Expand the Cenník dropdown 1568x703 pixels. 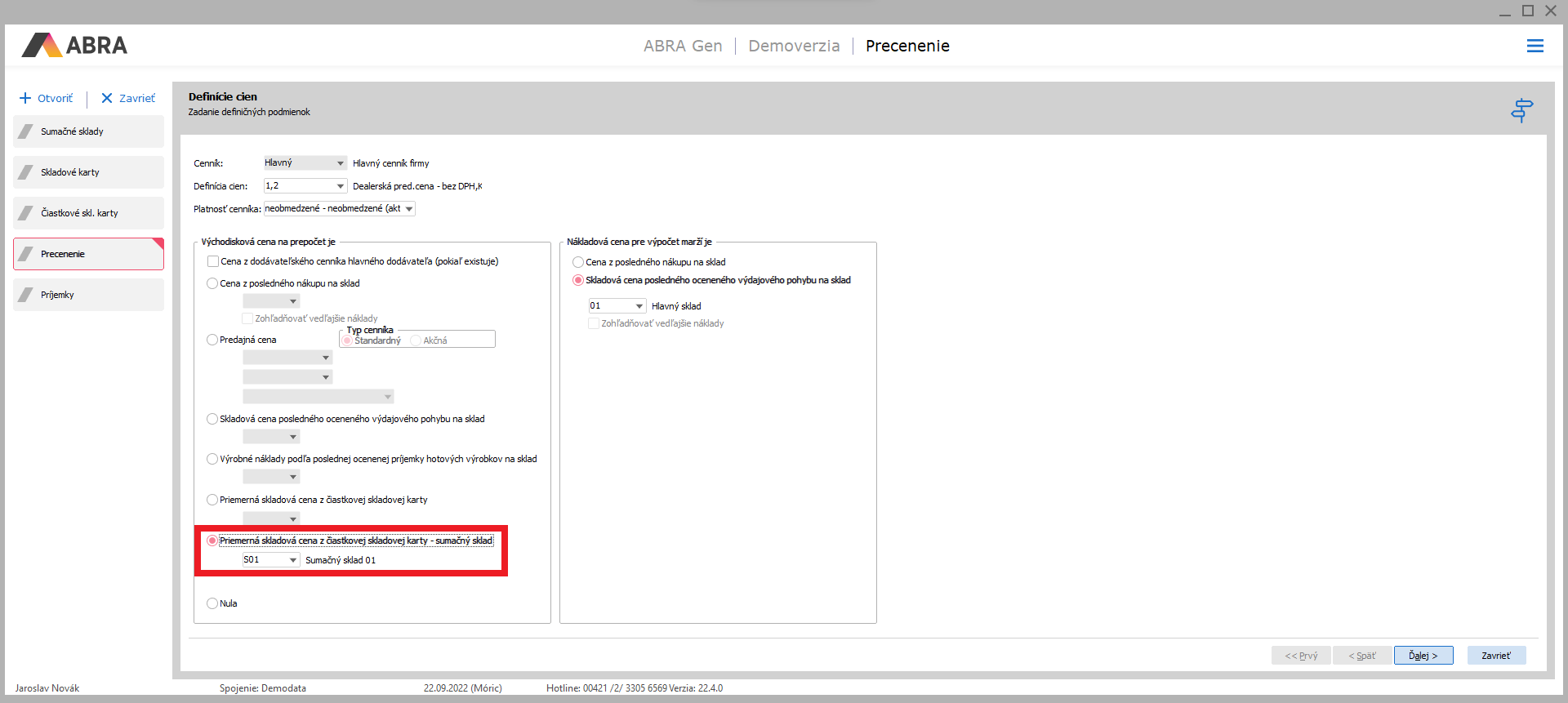[340, 163]
